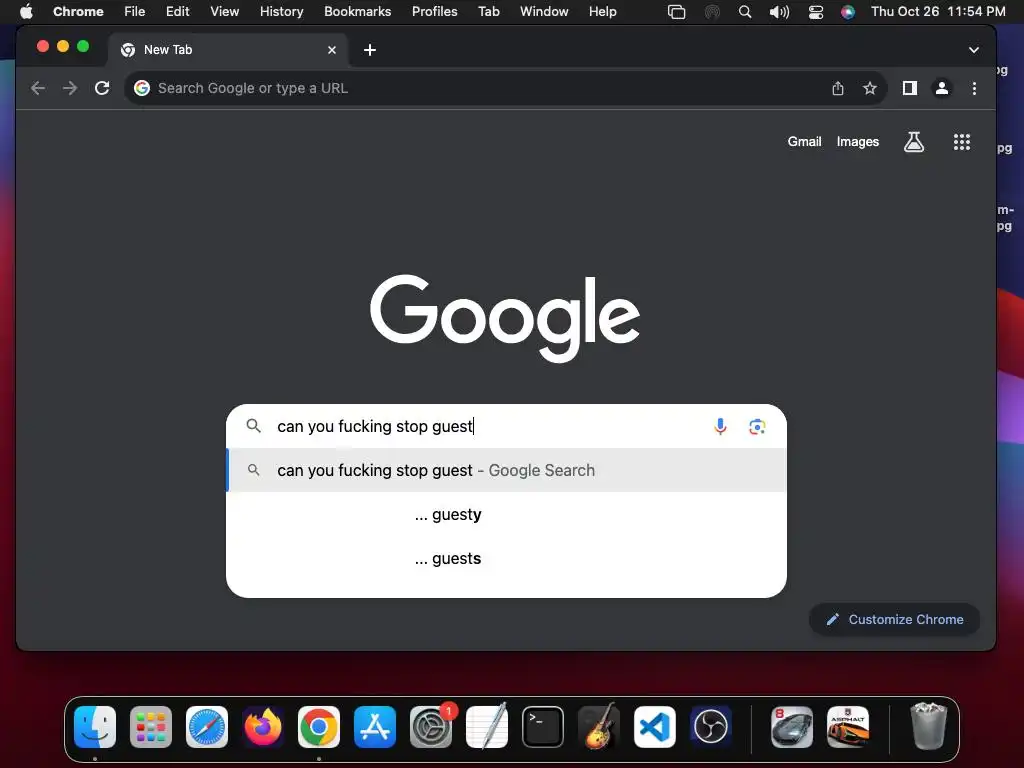Go back with the browser back arrow
Viewport: 1024px width, 768px height.
point(38,88)
